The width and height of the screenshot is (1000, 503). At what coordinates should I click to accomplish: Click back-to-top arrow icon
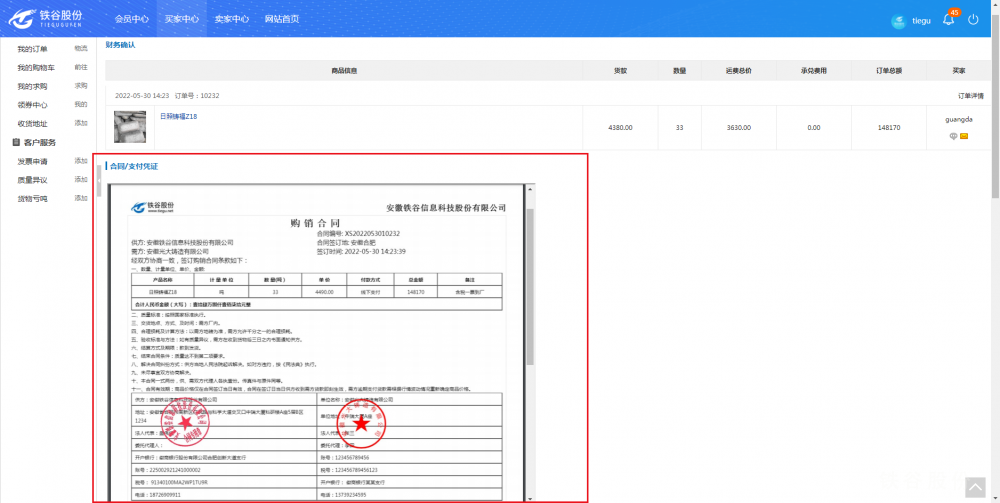975,486
